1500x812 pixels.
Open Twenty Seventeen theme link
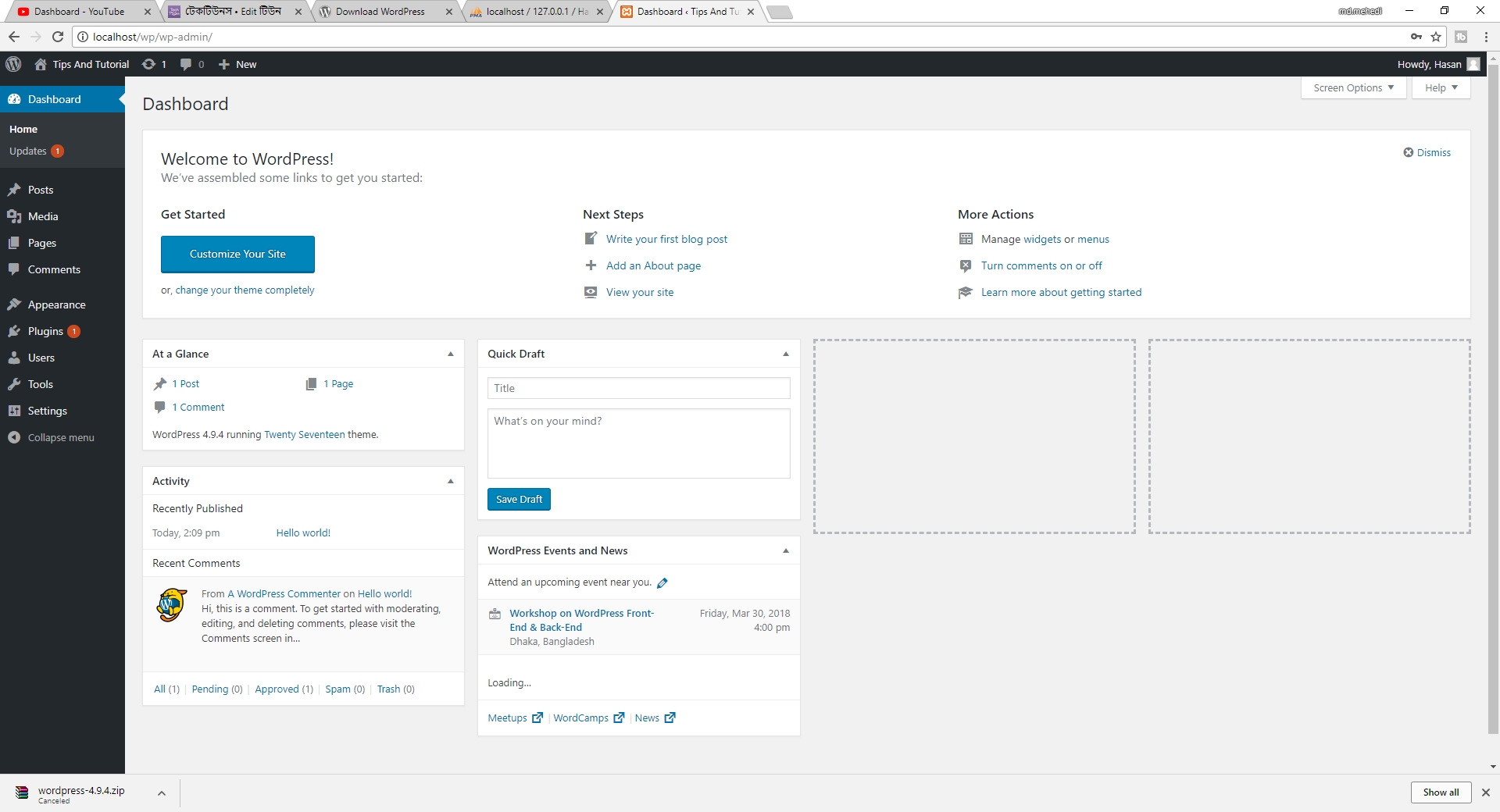coord(304,434)
